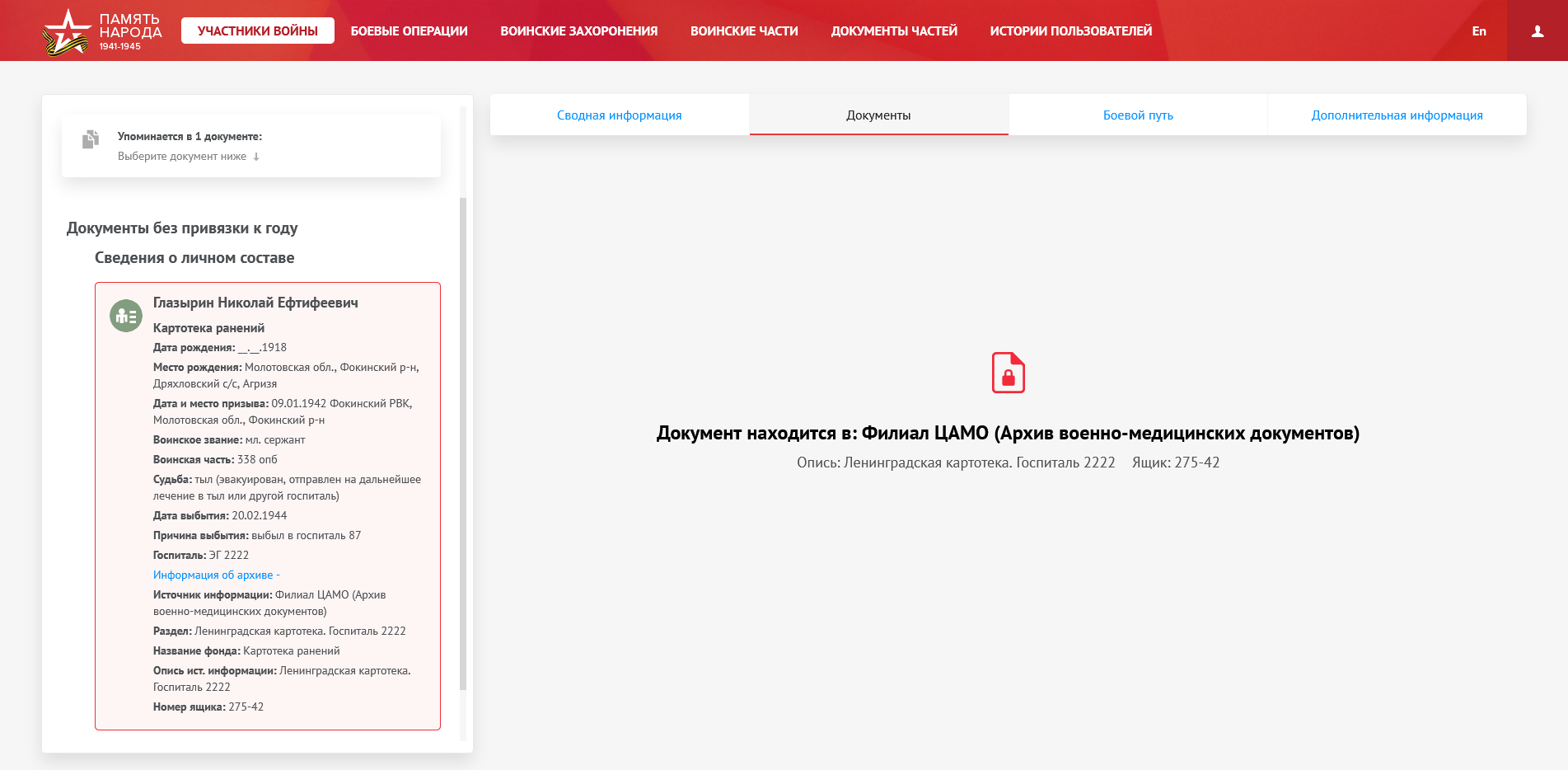The image size is (1568, 770).
Task: Click the red locked document icon
Action: [1008, 373]
